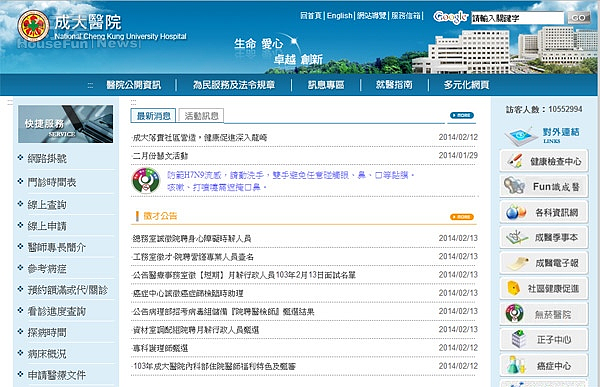Open the 工務室徵才 job post
This screenshot has width=600, height=387.
(193, 257)
